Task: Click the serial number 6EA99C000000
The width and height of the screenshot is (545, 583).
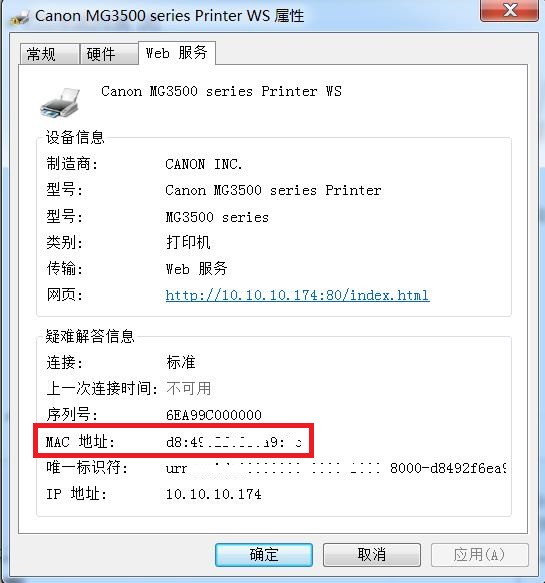Action: pyautogui.click(x=214, y=415)
